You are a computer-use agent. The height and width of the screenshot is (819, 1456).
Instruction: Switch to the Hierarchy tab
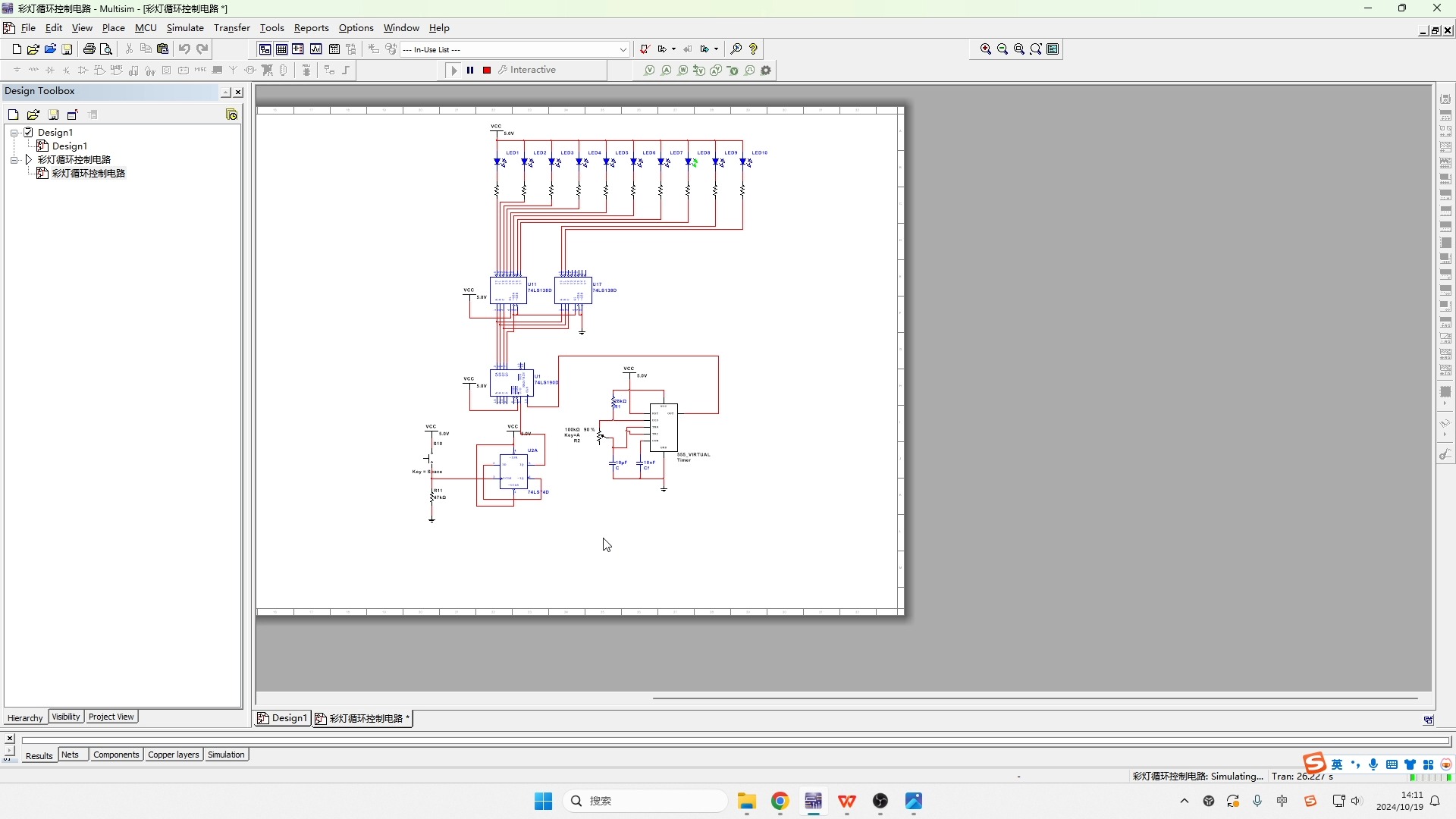coord(25,718)
